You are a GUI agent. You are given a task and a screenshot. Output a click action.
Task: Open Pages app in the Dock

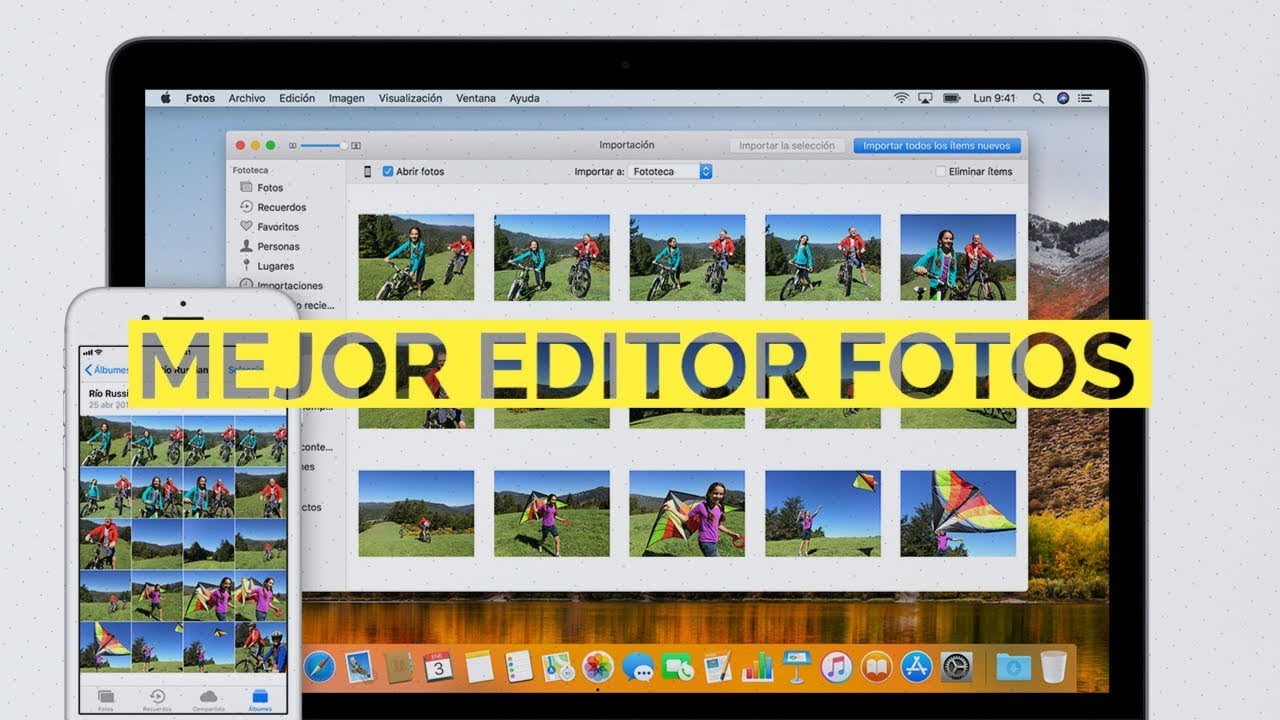click(717, 666)
